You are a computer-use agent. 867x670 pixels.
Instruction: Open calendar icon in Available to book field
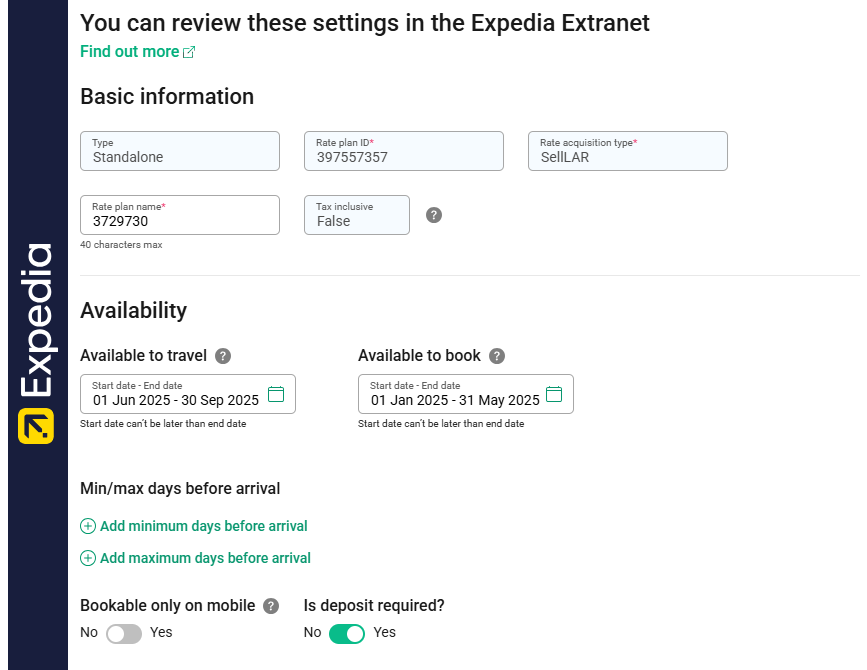pyautogui.click(x=553, y=394)
